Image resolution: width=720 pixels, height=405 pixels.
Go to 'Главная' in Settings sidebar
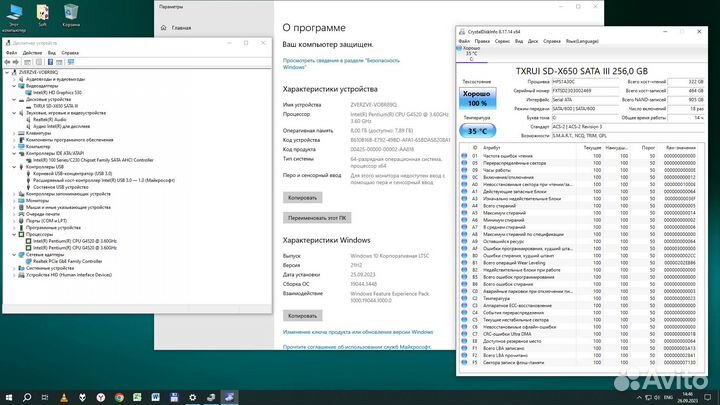coord(181,28)
